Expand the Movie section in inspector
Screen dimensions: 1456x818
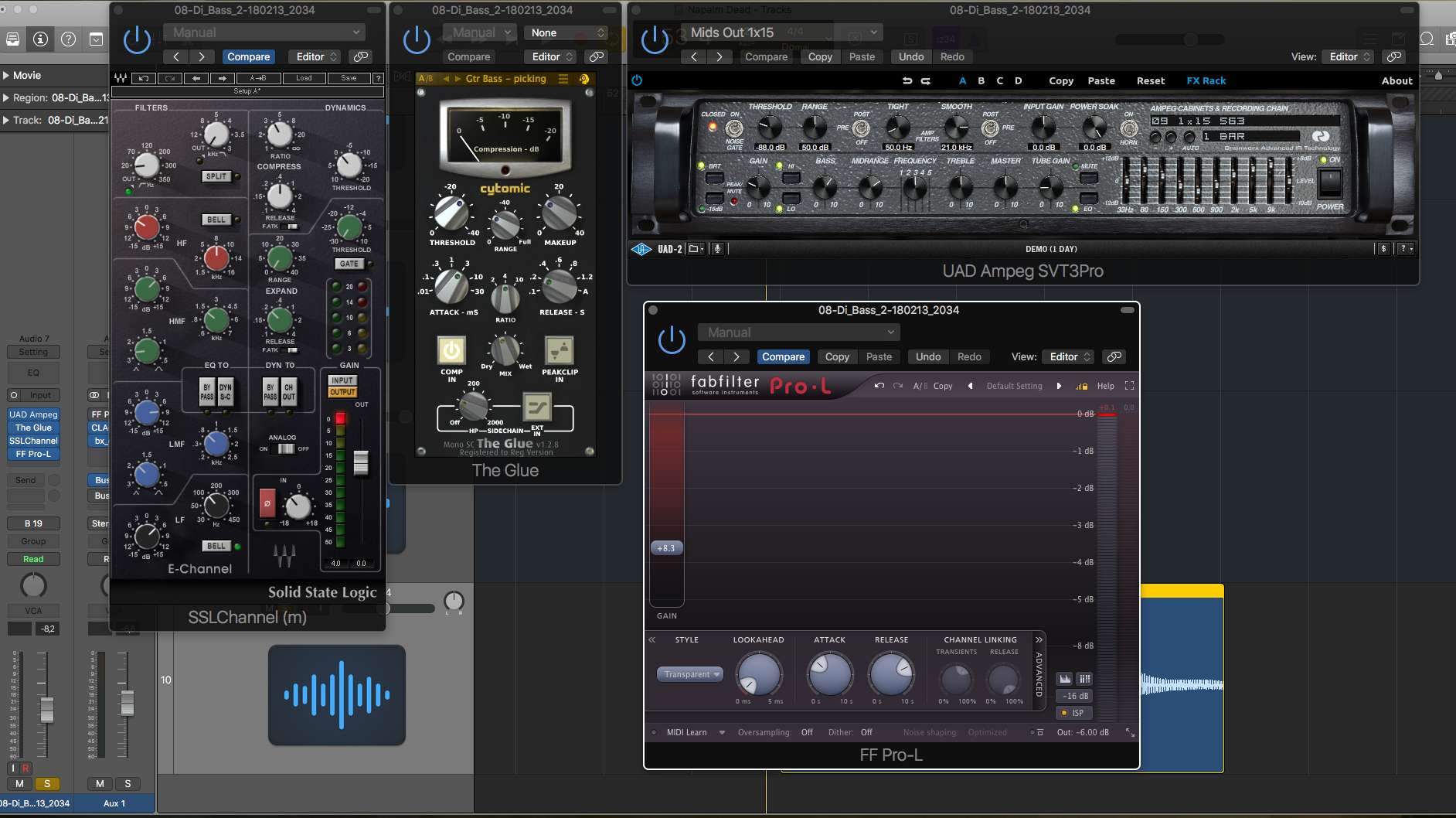pyautogui.click(x=7, y=75)
